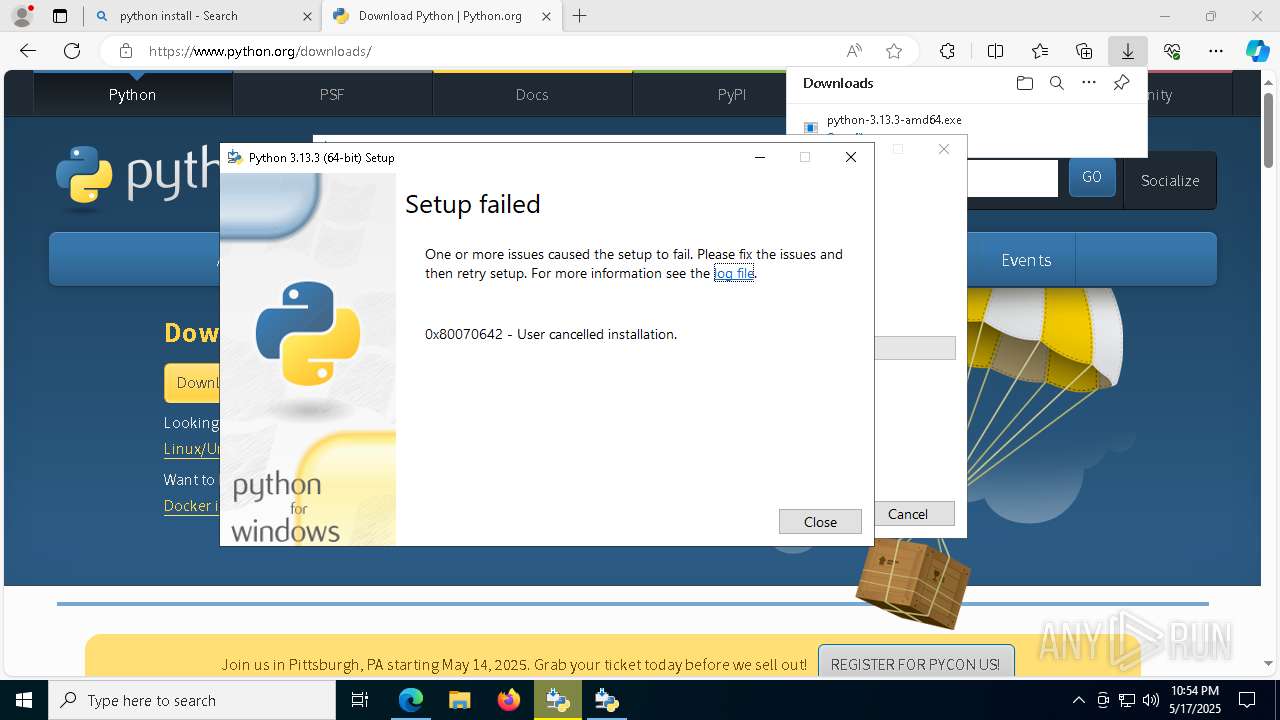Image resolution: width=1280 pixels, height=720 pixels.
Task: Add this page to favorites
Action: (894, 51)
